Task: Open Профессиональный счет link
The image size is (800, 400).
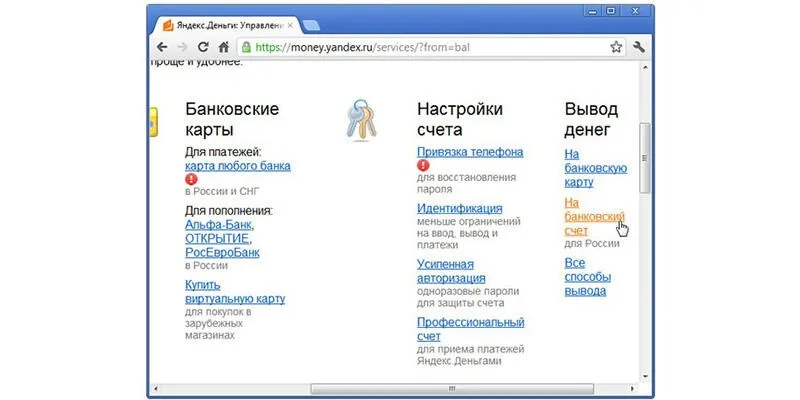Action: pos(471,329)
